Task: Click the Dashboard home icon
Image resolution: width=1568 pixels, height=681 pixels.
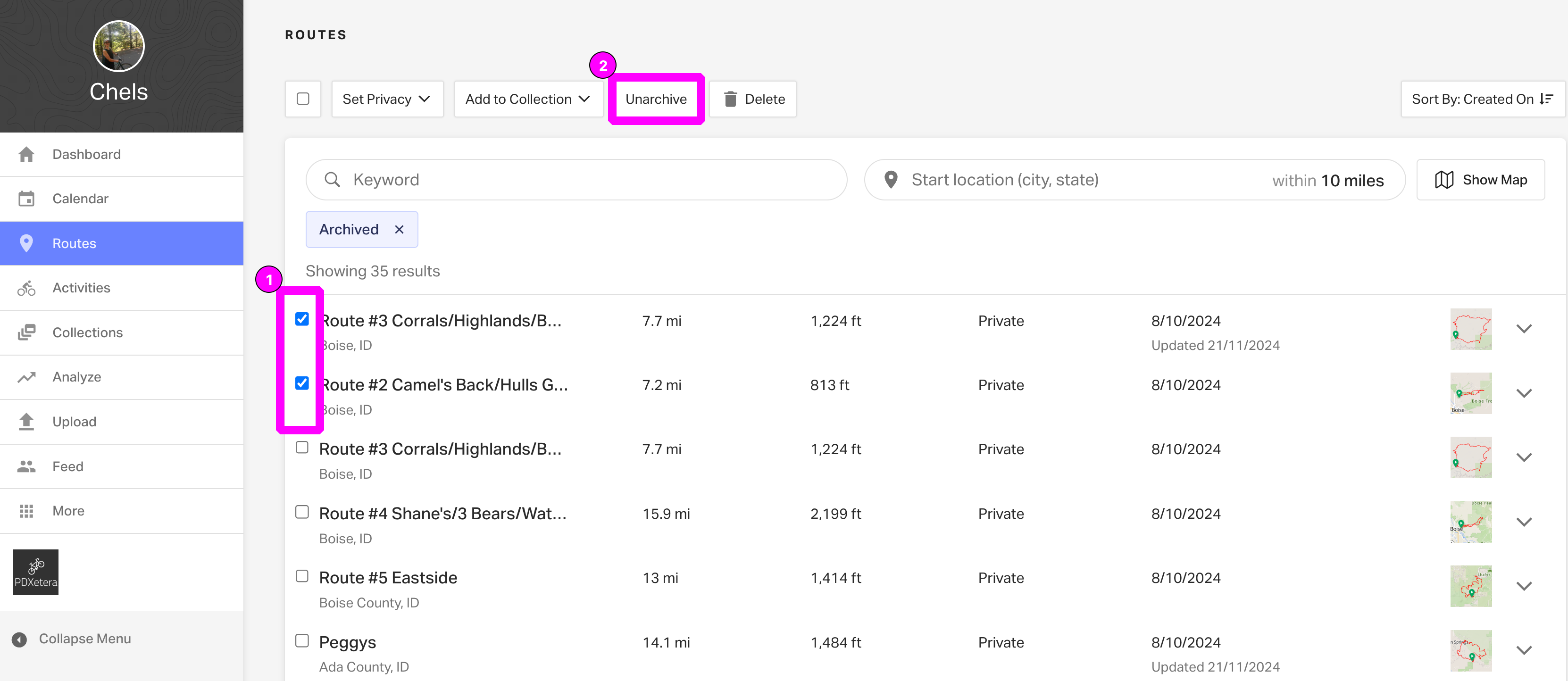Action: (26, 155)
